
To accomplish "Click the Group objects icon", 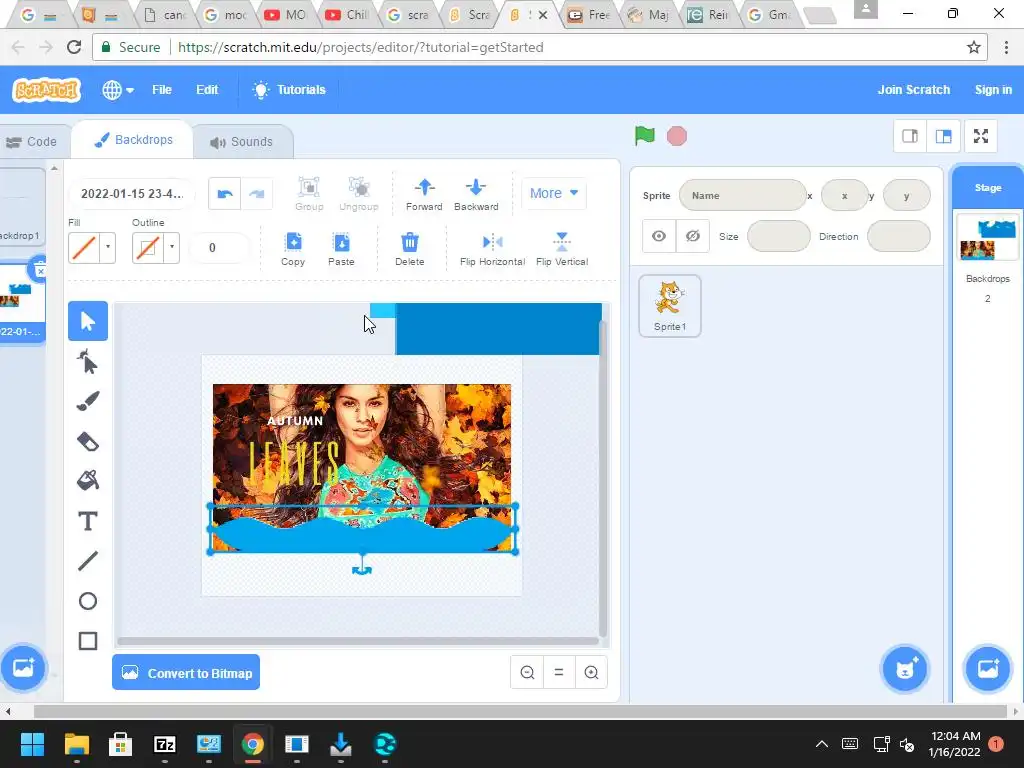I will click(309, 194).
